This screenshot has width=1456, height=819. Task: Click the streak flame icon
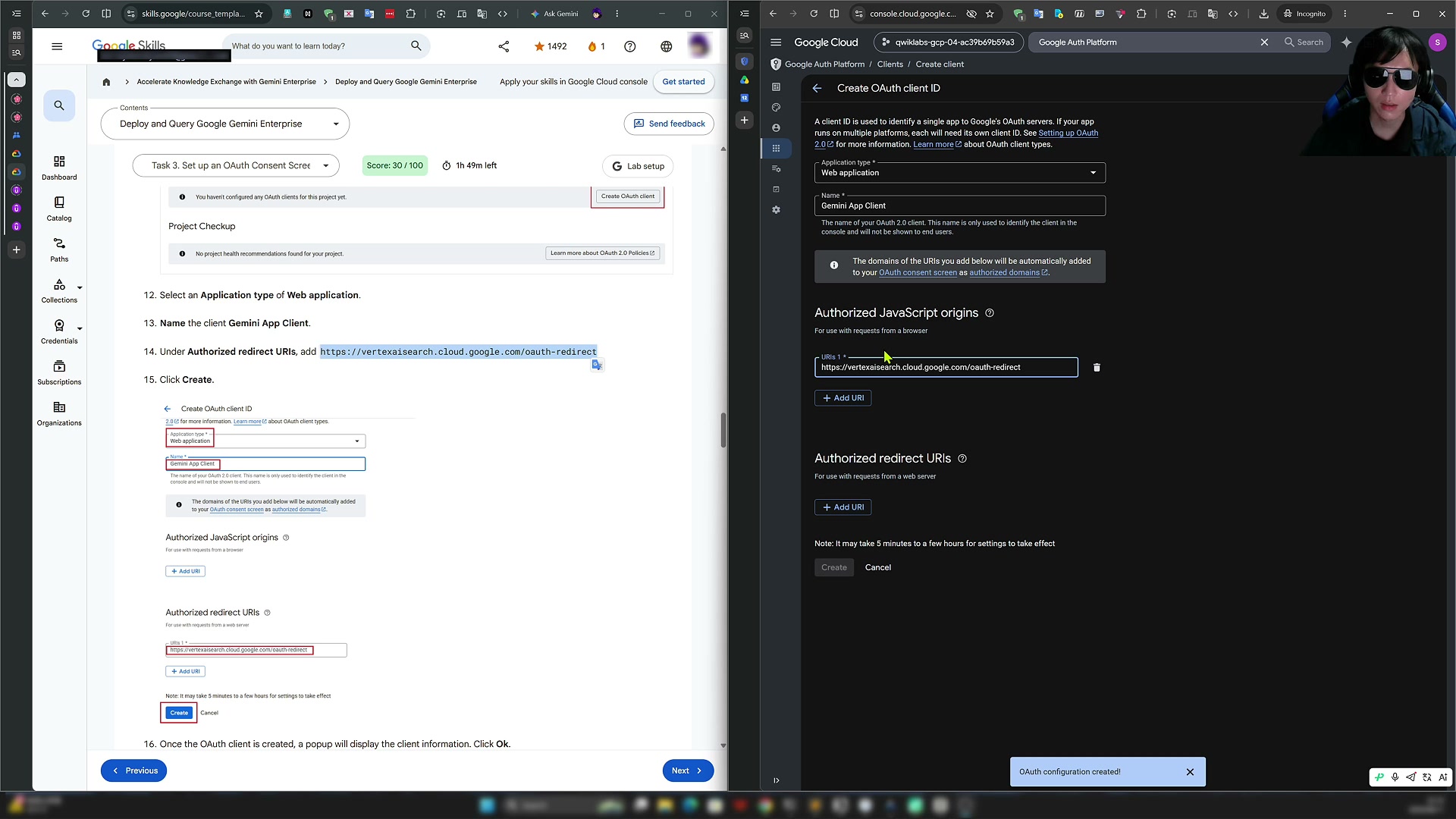pyautogui.click(x=592, y=46)
